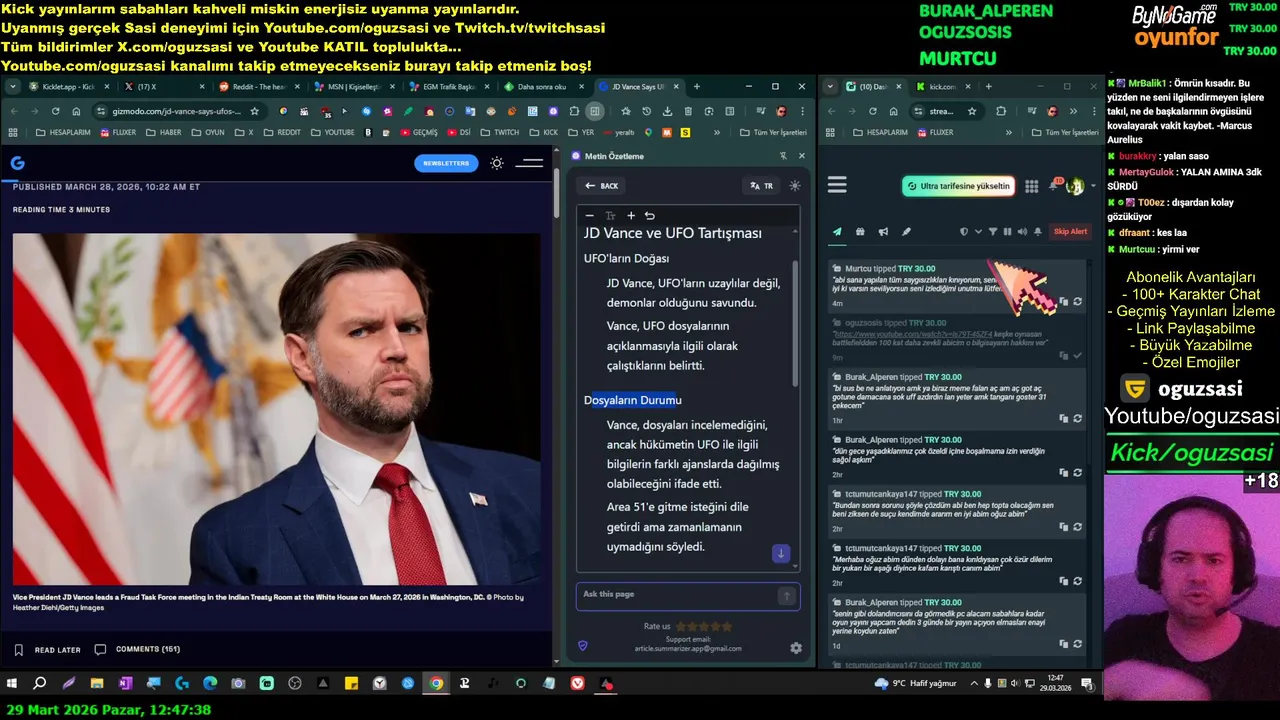1280x720 pixels.
Task: Select the paper-plane recent events tab
Action: [x=837, y=232]
